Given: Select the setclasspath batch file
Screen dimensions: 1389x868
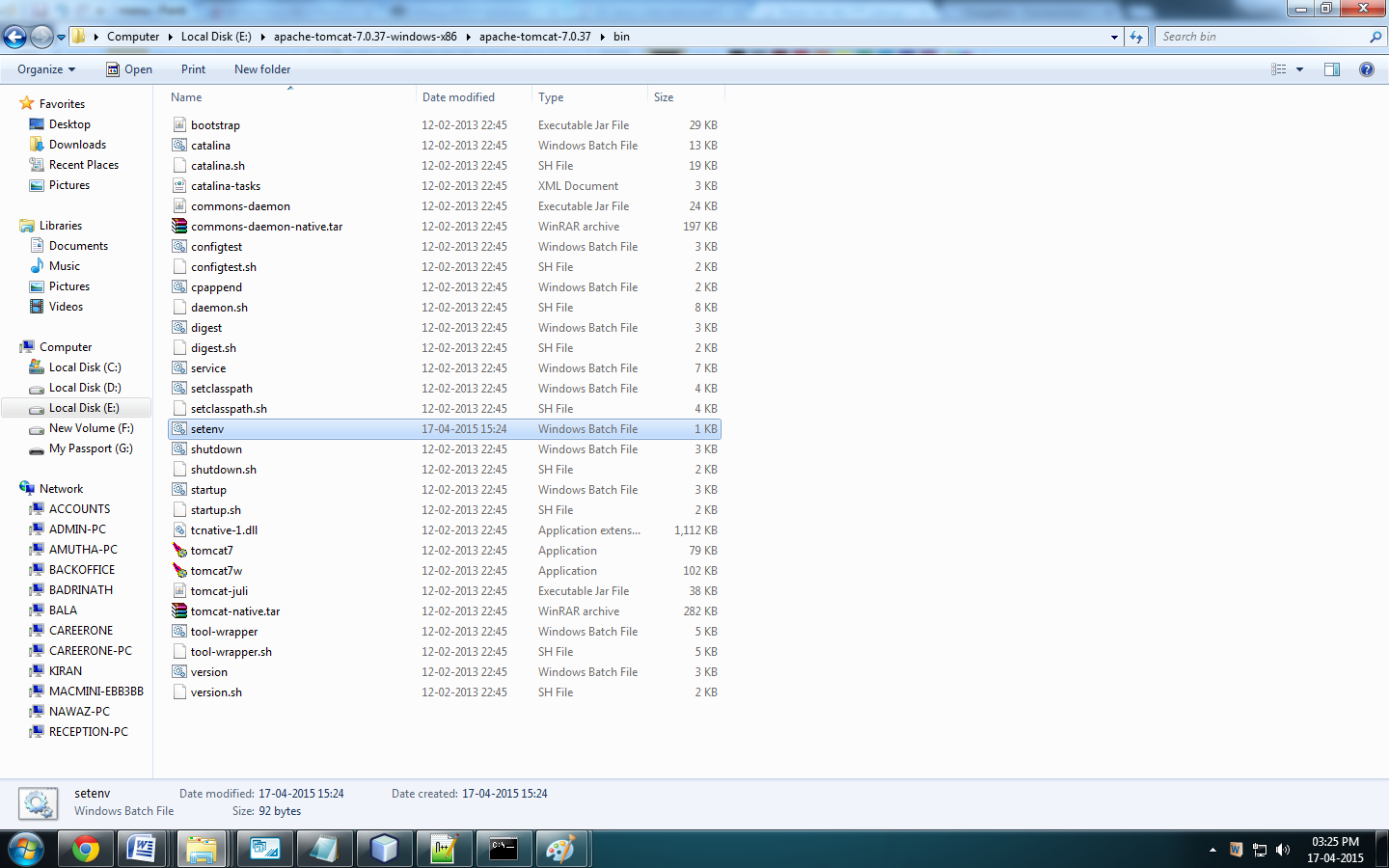Looking at the screenshot, I should click(x=222, y=389).
